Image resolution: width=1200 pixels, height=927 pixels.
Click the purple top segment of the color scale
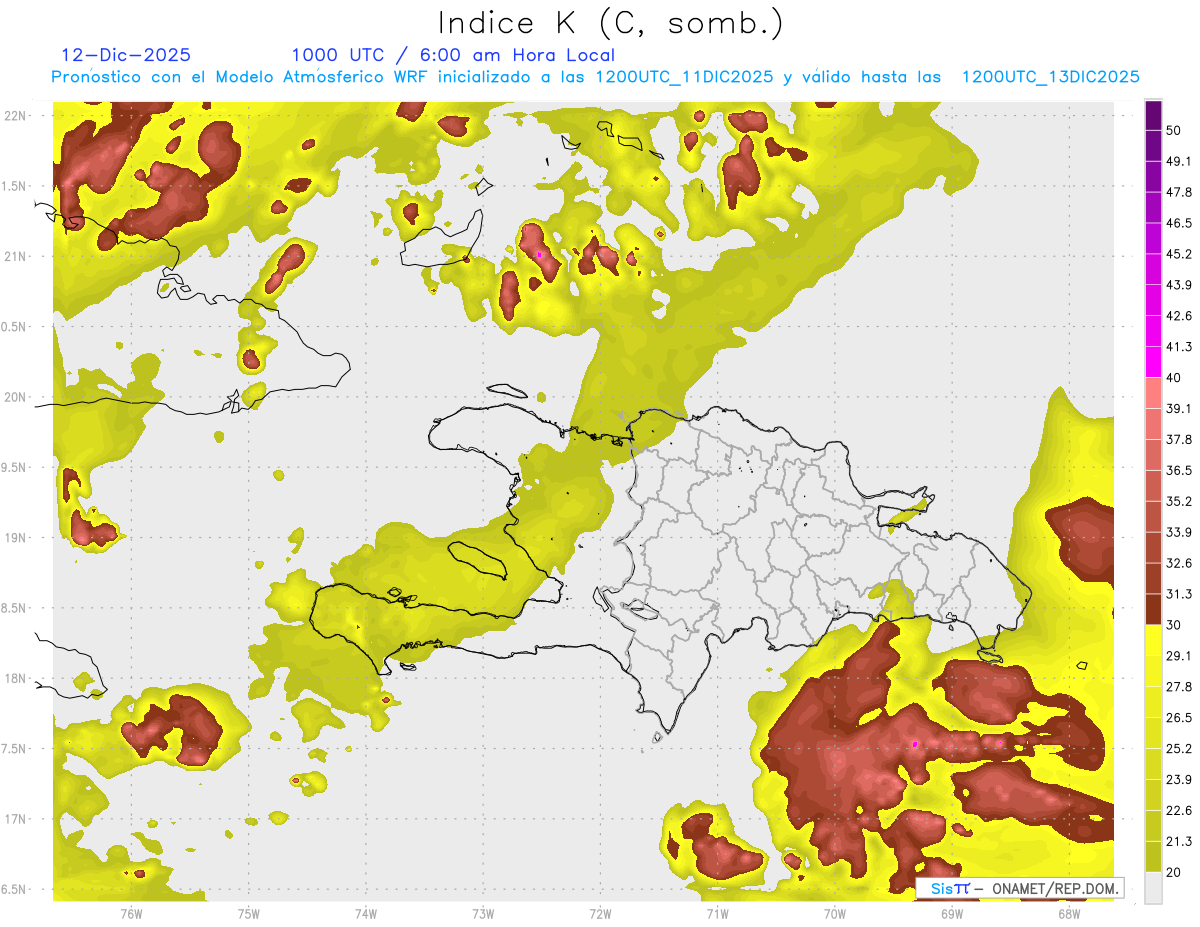tap(1153, 116)
